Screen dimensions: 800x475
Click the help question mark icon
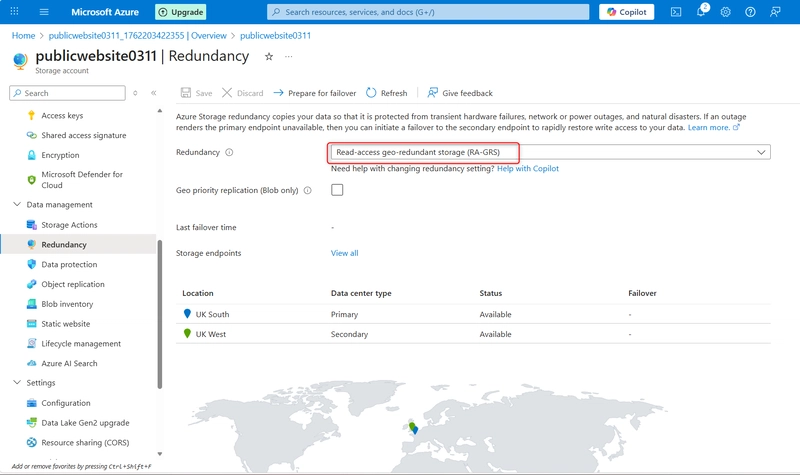[750, 12]
